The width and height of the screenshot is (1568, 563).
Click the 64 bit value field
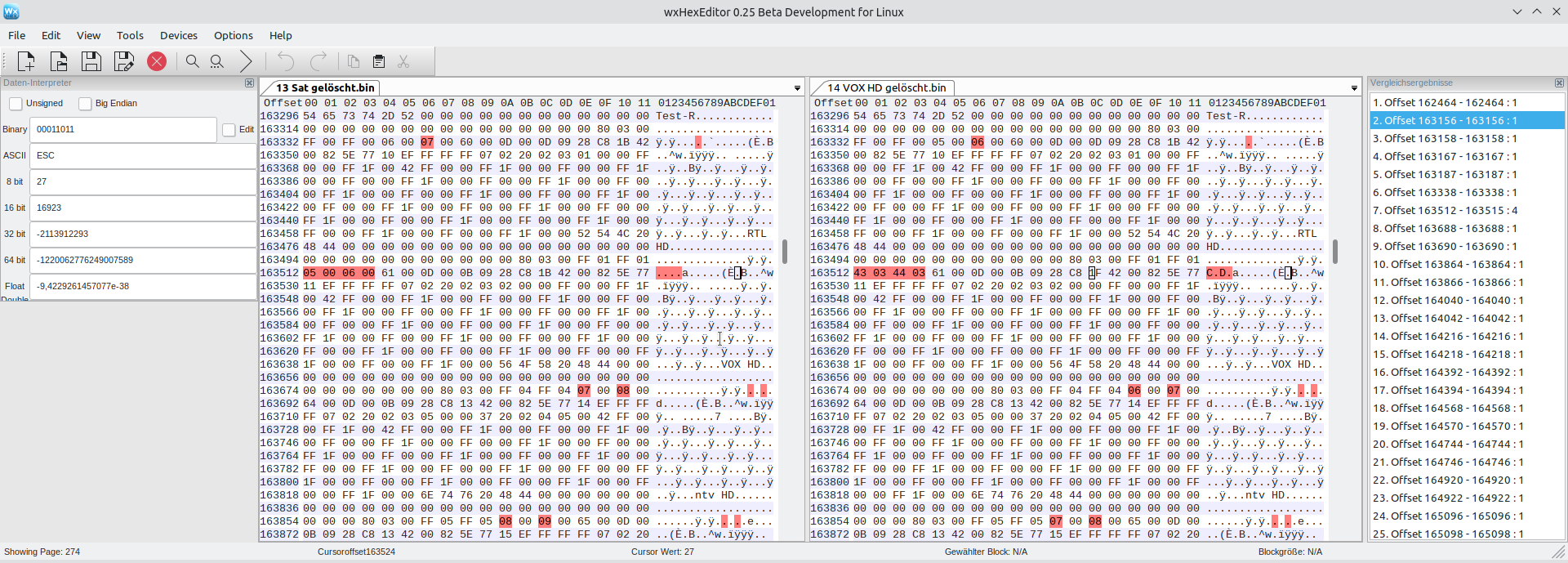click(x=143, y=260)
